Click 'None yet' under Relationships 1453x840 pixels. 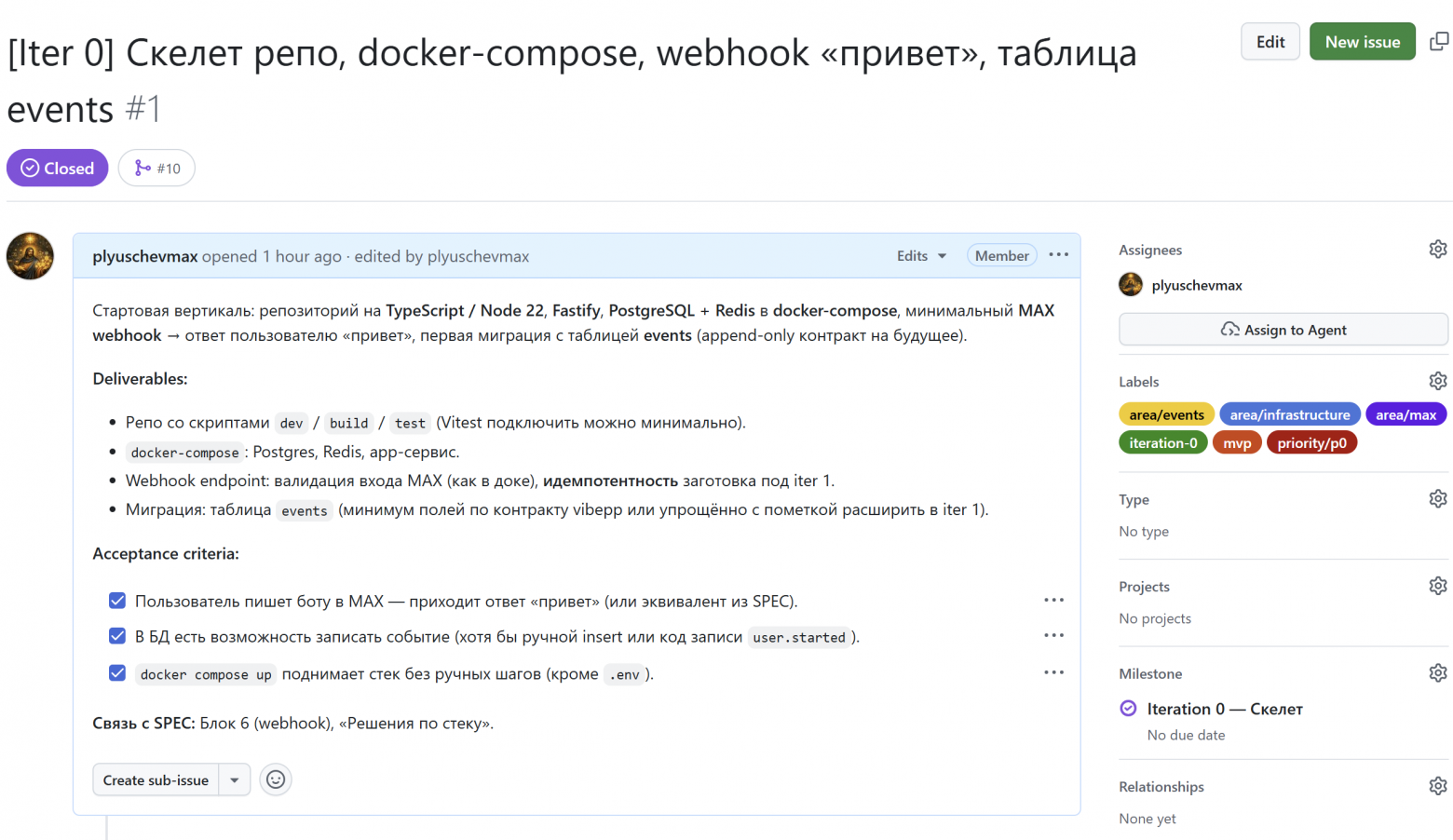1147,819
